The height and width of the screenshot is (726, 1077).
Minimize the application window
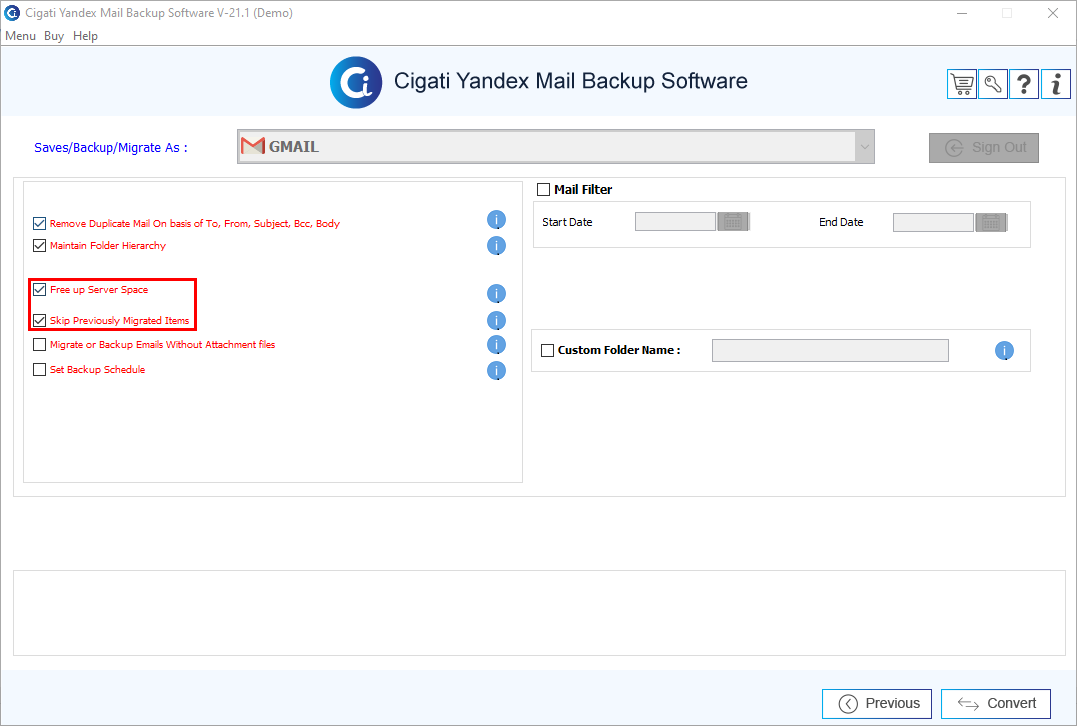click(x=962, y=13)
